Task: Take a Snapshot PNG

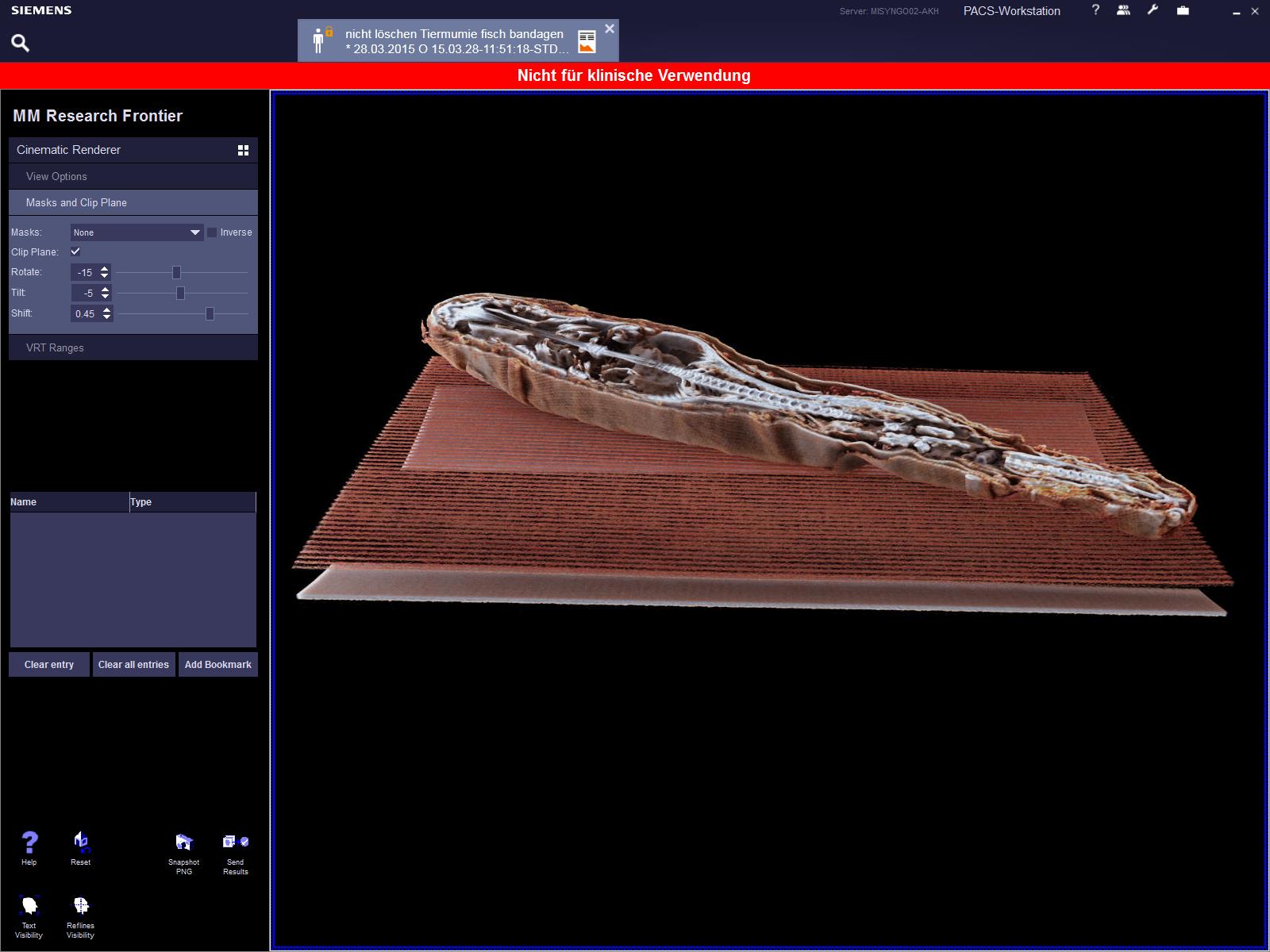Action: coord(184,843)
